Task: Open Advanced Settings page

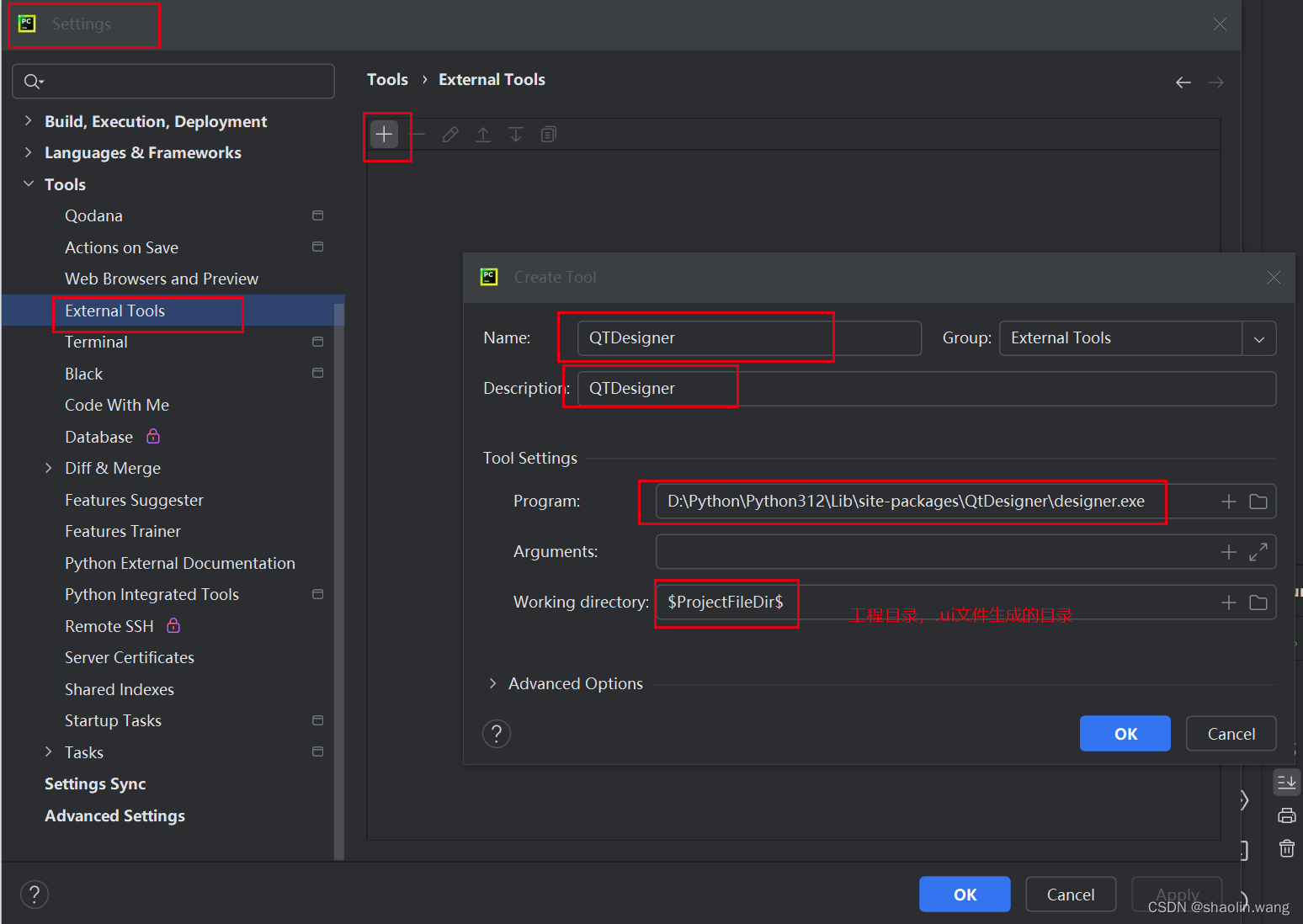Action: 114,815
